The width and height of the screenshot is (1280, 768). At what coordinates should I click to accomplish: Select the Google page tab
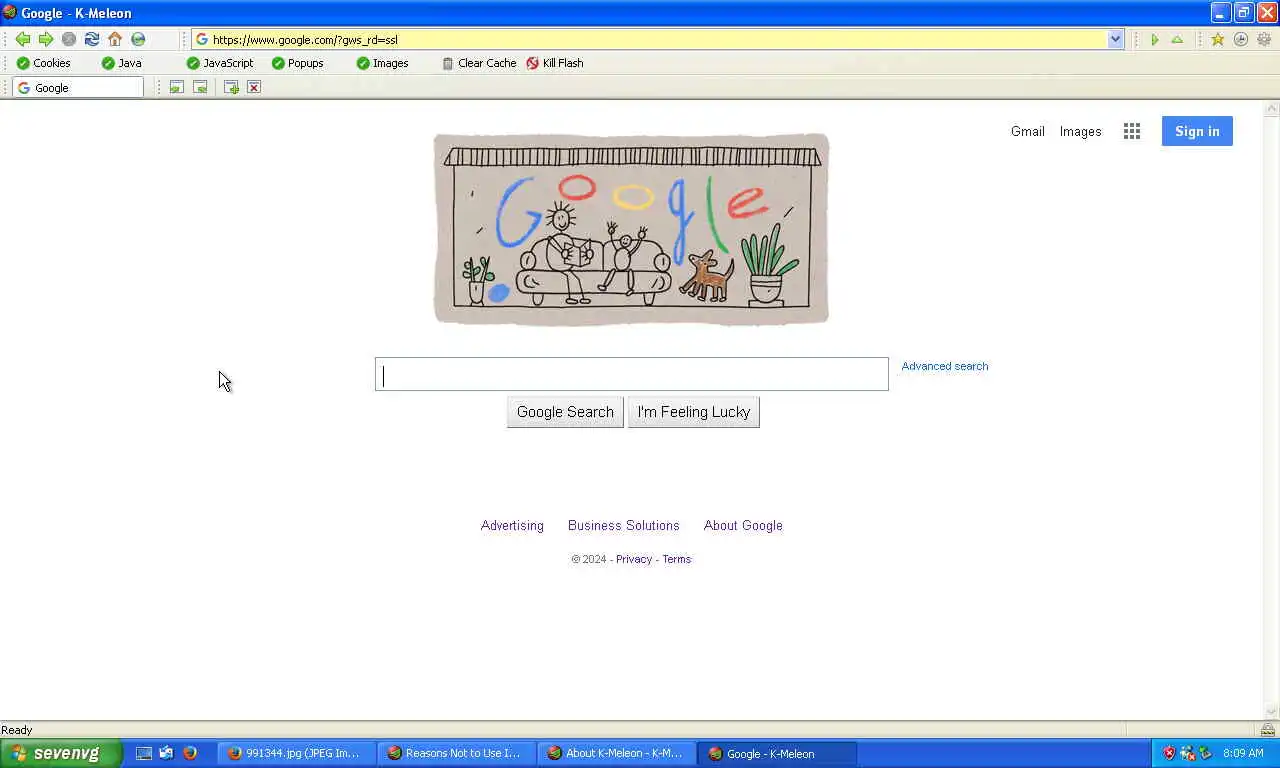78,87
